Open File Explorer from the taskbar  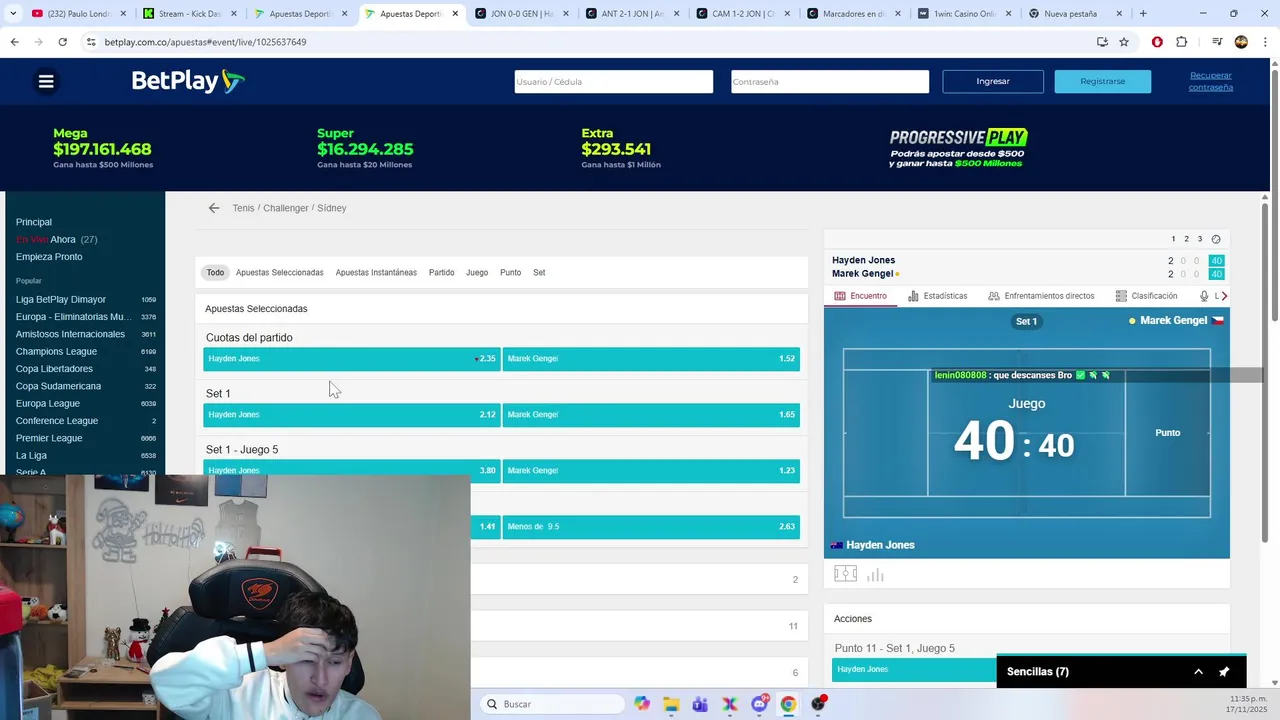click(671, 704)
